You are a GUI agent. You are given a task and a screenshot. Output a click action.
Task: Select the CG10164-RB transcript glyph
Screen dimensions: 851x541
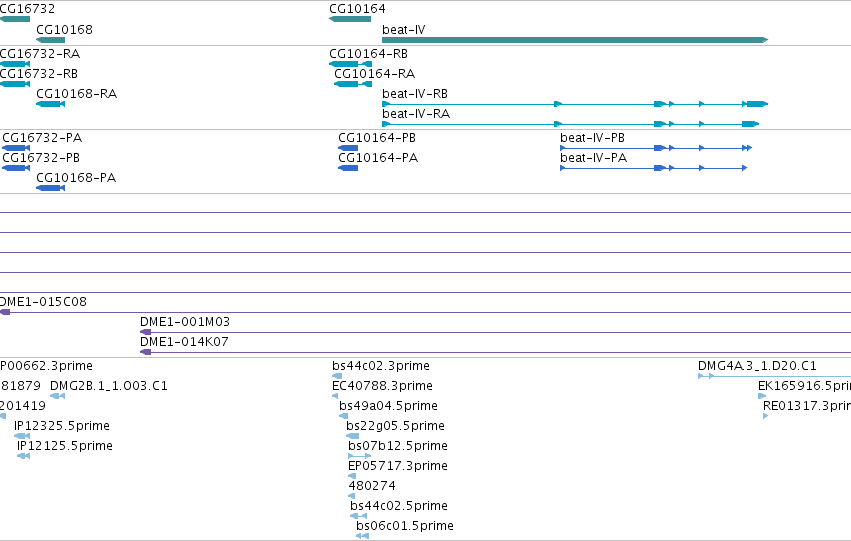350,64
